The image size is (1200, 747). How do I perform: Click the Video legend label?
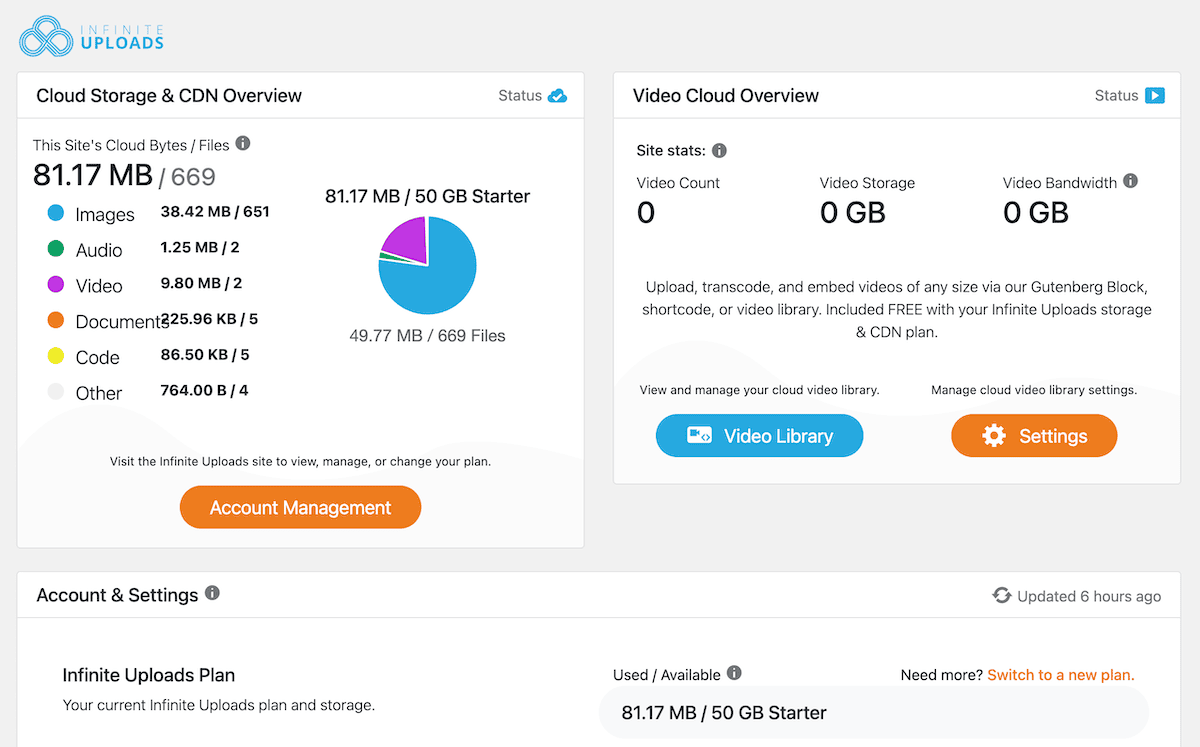click(99, 286)
